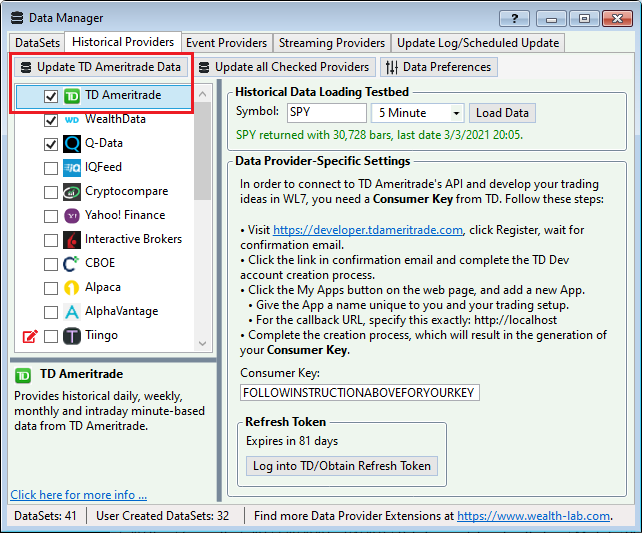Select the Q-Data provider row
This screenshot has height=533, width=642.
click(x=104, y=145)
